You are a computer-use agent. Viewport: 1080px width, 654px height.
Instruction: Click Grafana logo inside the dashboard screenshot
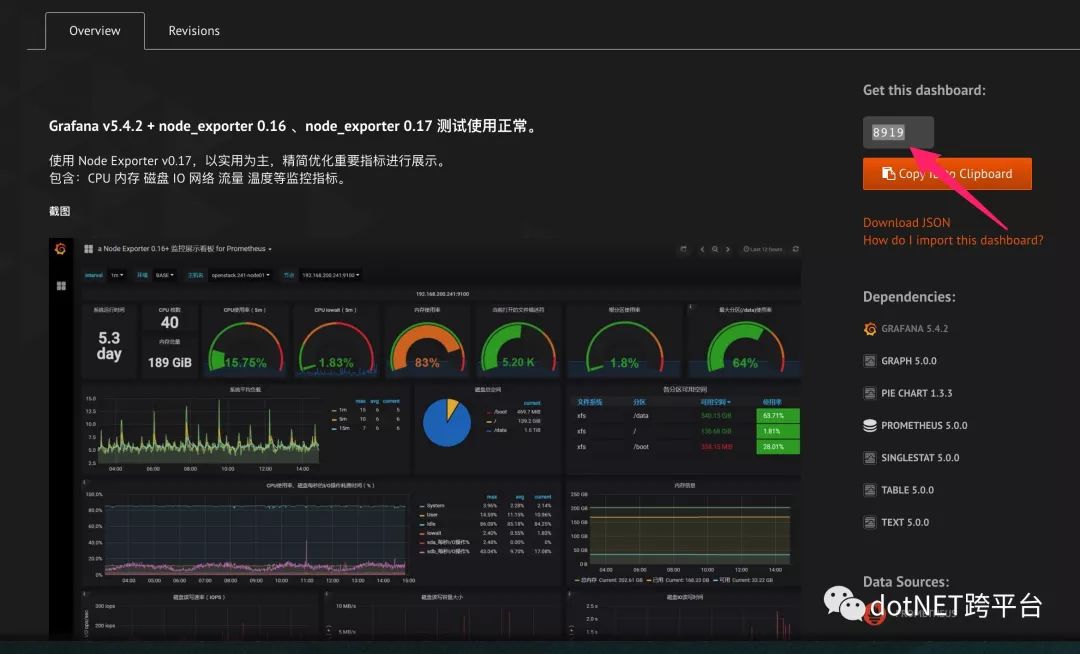point(61,249)
